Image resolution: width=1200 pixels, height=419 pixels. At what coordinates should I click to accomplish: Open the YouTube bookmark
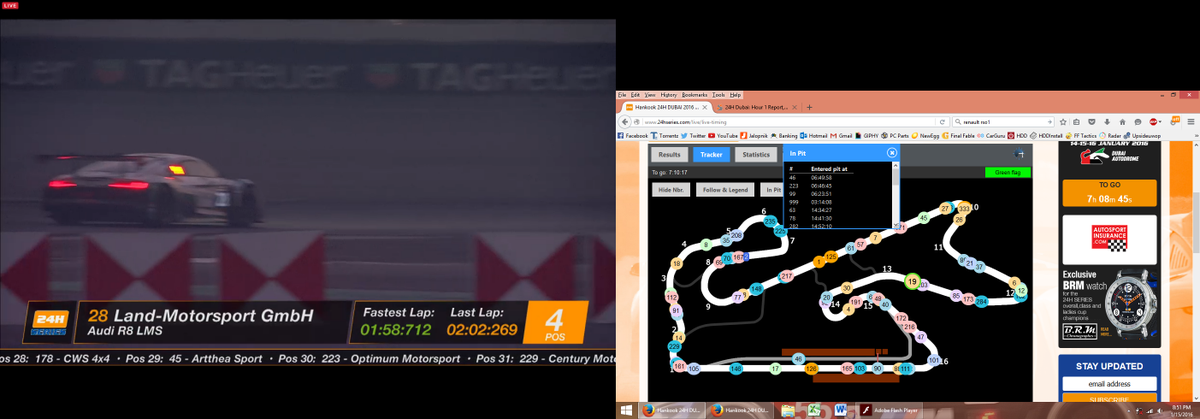click(x=723, y=136)
